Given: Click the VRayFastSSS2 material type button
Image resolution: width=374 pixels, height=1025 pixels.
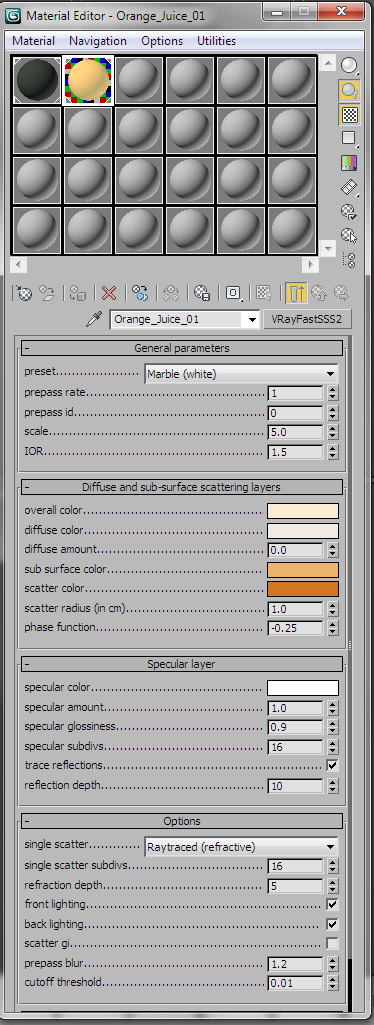Looking at the screenshot, I should (x=307, y=320).
